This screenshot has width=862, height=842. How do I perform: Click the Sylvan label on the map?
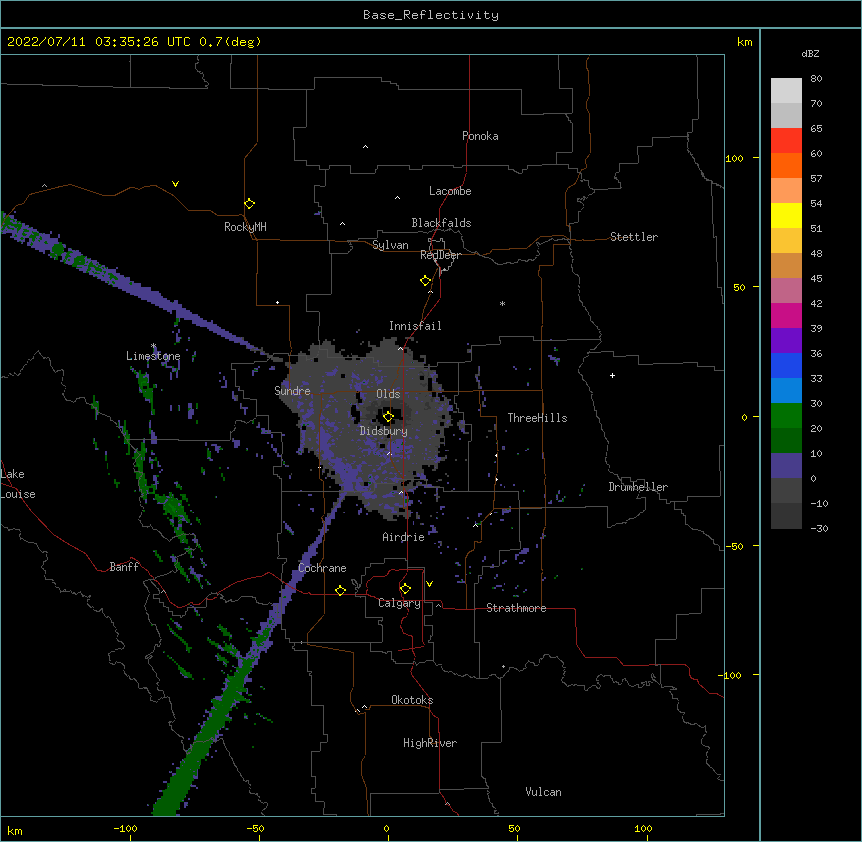click(x=390, y=245)
